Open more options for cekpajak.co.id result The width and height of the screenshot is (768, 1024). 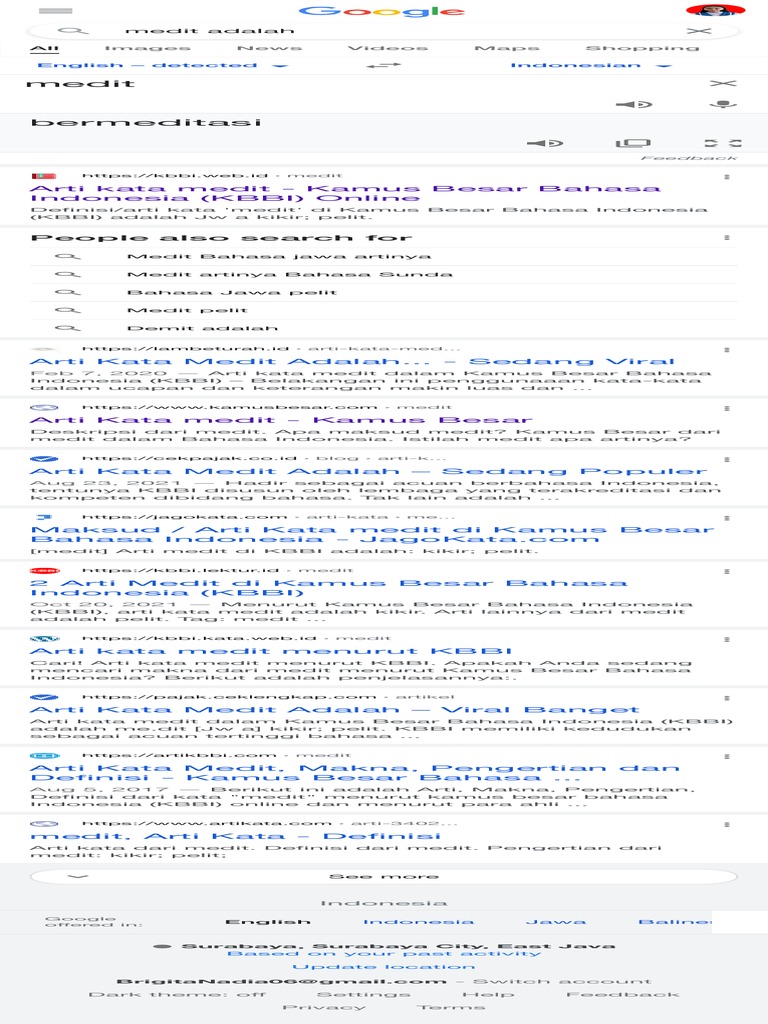tap(727, 460)
